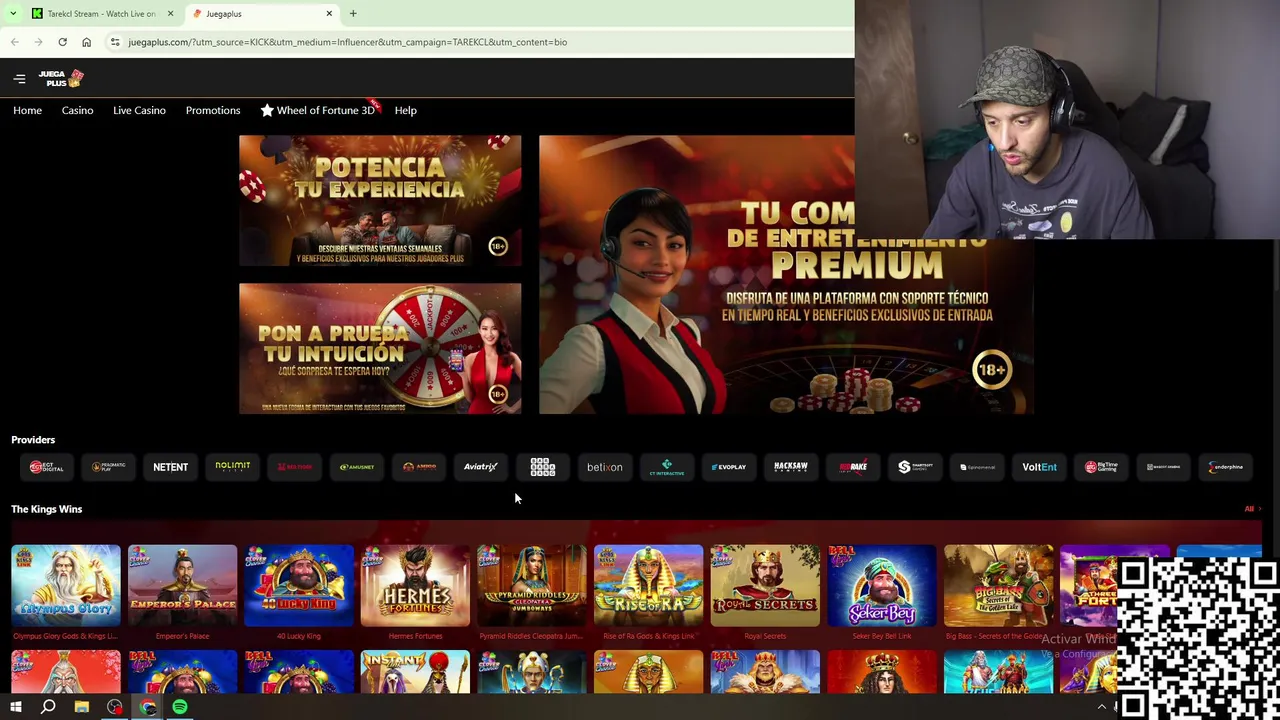Expand the system tray hidden icons
Viewport: 1280px width, 720px height.
(x=1102, y=707)
